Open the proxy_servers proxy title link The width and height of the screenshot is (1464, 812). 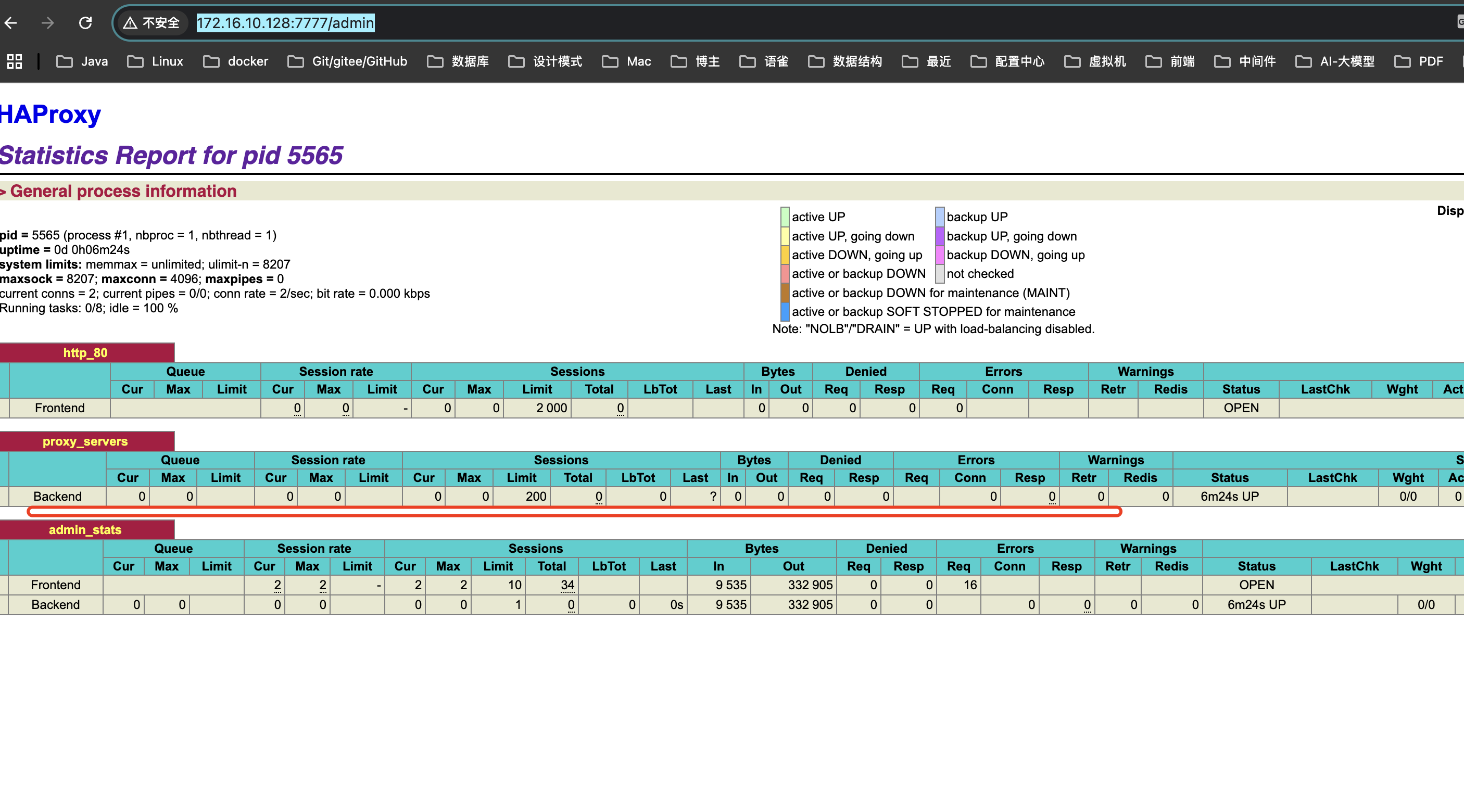point(85,441)
